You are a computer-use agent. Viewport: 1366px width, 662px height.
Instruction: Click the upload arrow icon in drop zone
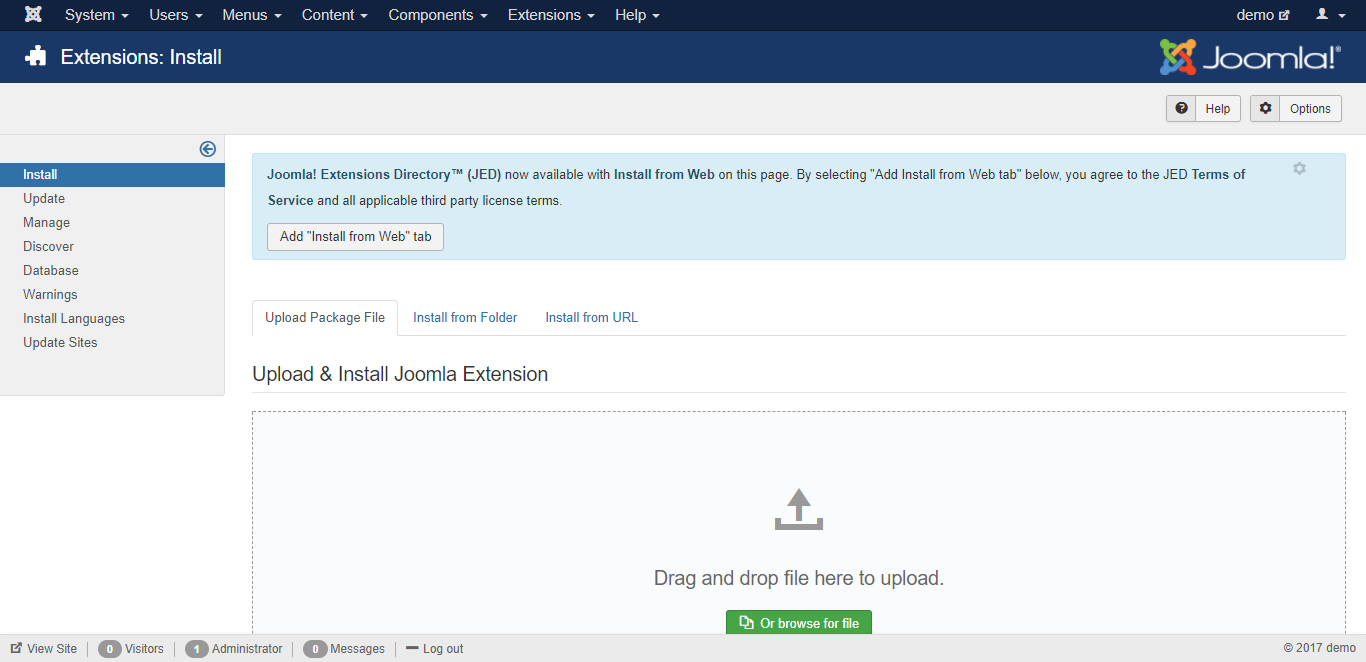click(798, 510)
